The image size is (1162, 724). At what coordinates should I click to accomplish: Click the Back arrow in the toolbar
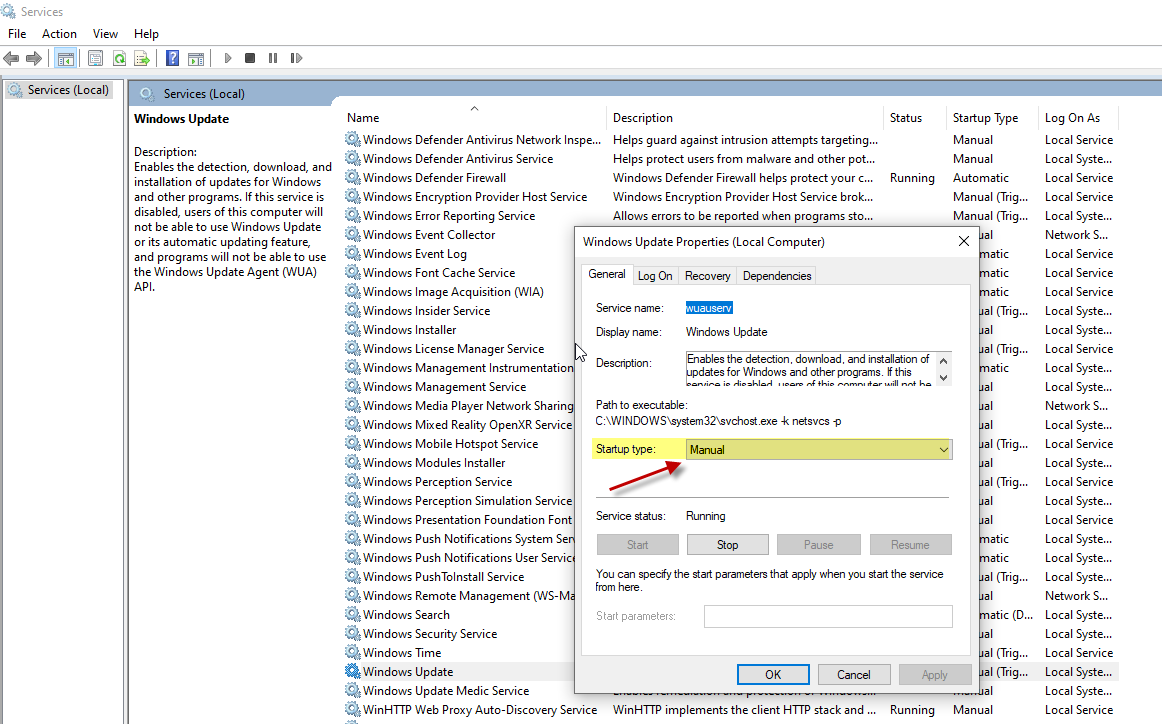pos(12,59)
